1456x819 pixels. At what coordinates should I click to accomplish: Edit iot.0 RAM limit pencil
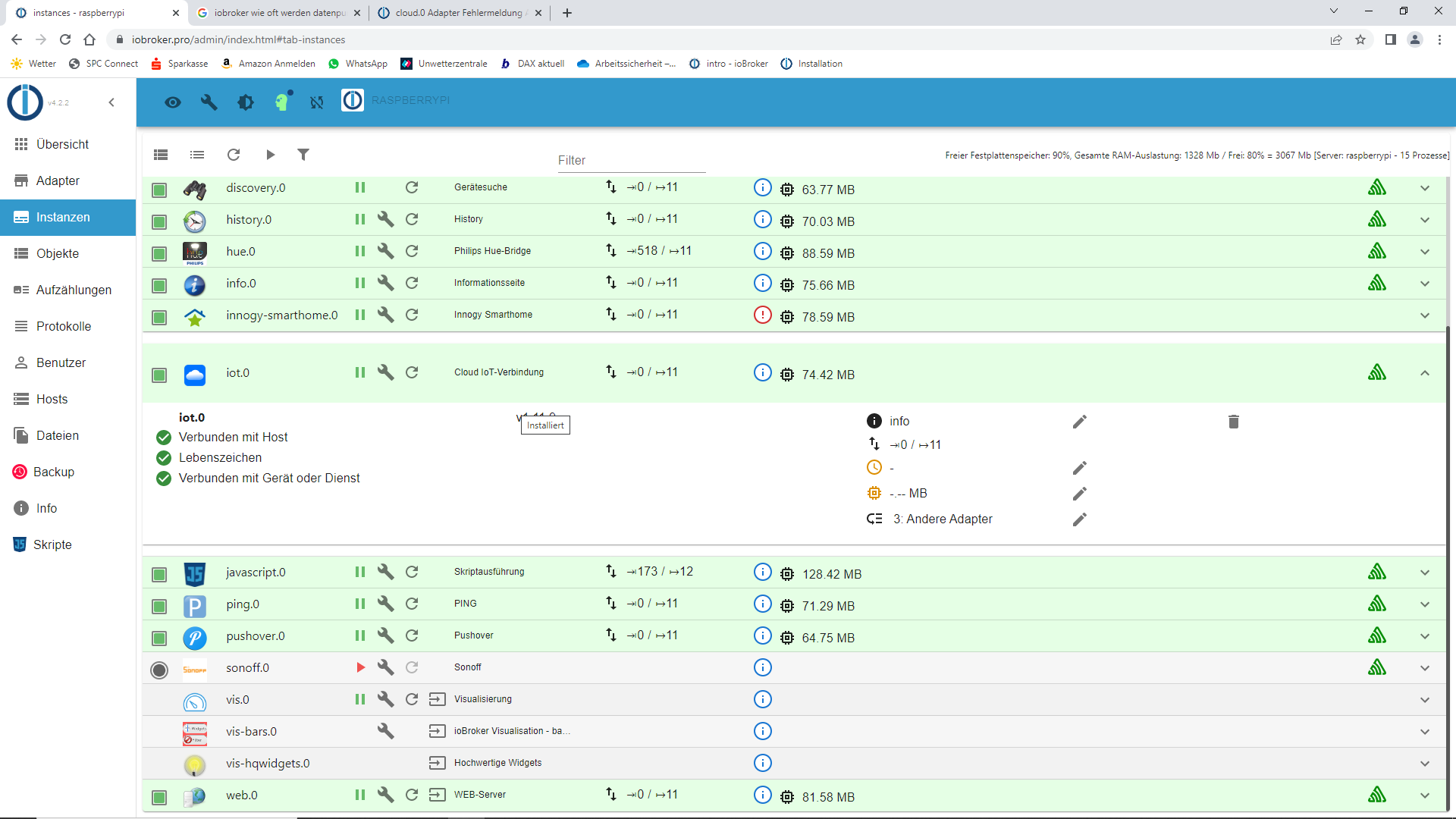click(x=1080, y=494)
